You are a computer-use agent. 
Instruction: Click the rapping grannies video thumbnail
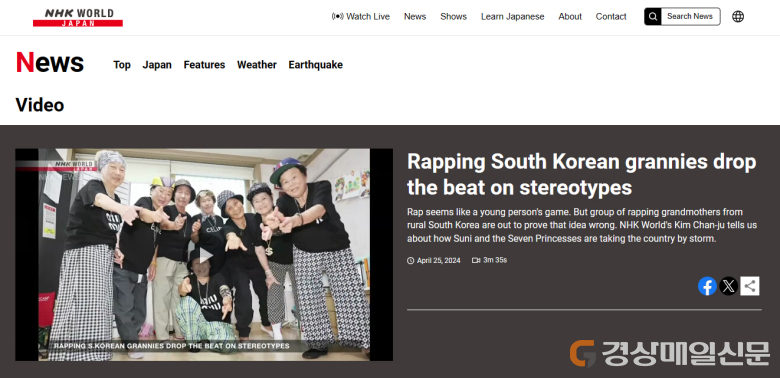click(204, 255)
